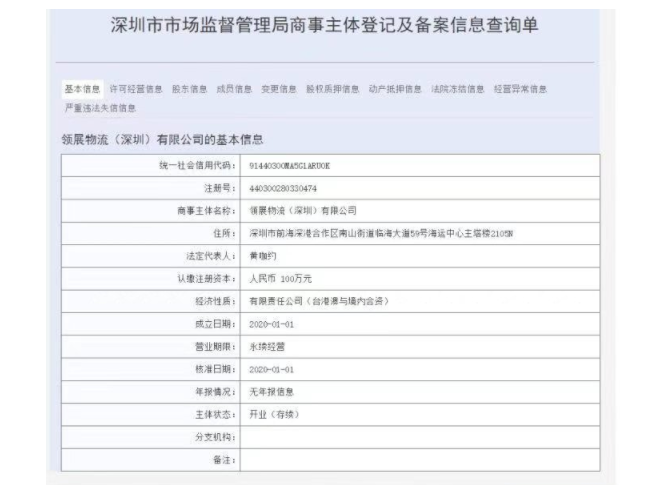Select the 股东信息 tab

point(190,89)
